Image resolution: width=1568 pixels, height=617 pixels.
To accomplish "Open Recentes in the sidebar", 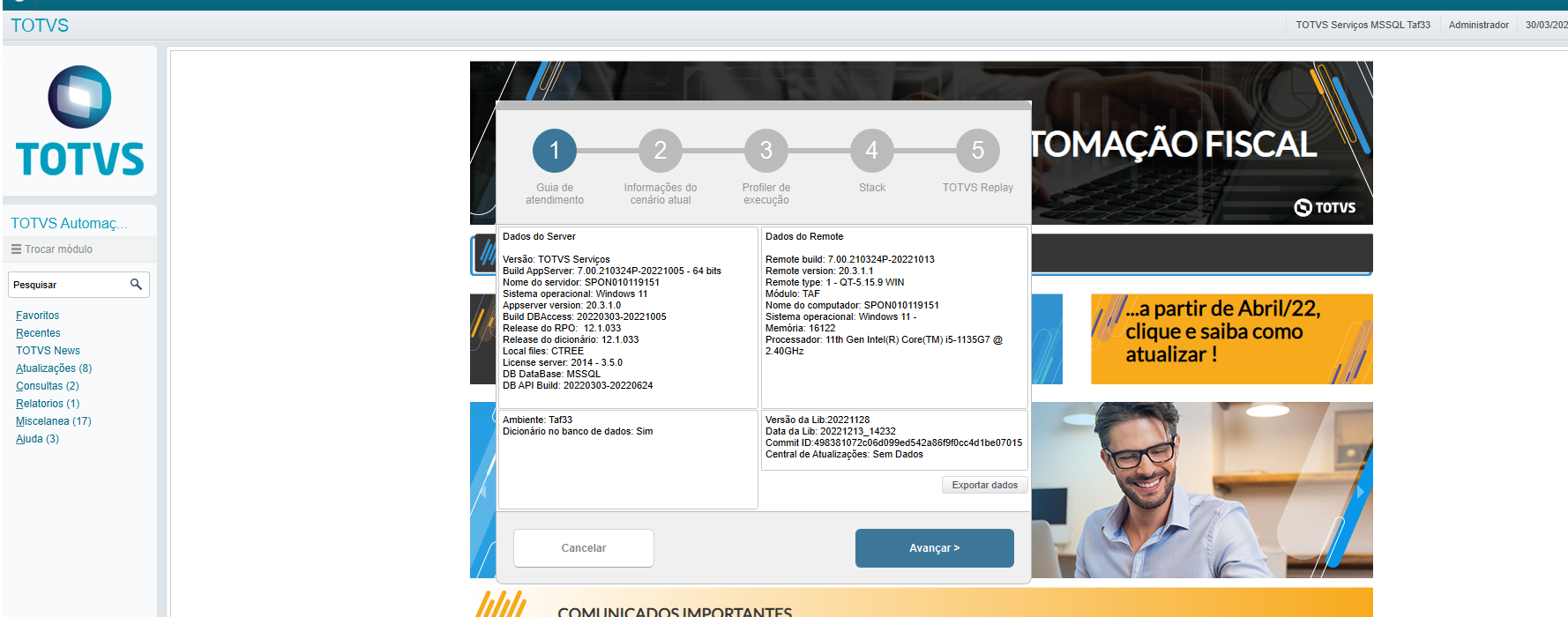I will coord(38,333).
